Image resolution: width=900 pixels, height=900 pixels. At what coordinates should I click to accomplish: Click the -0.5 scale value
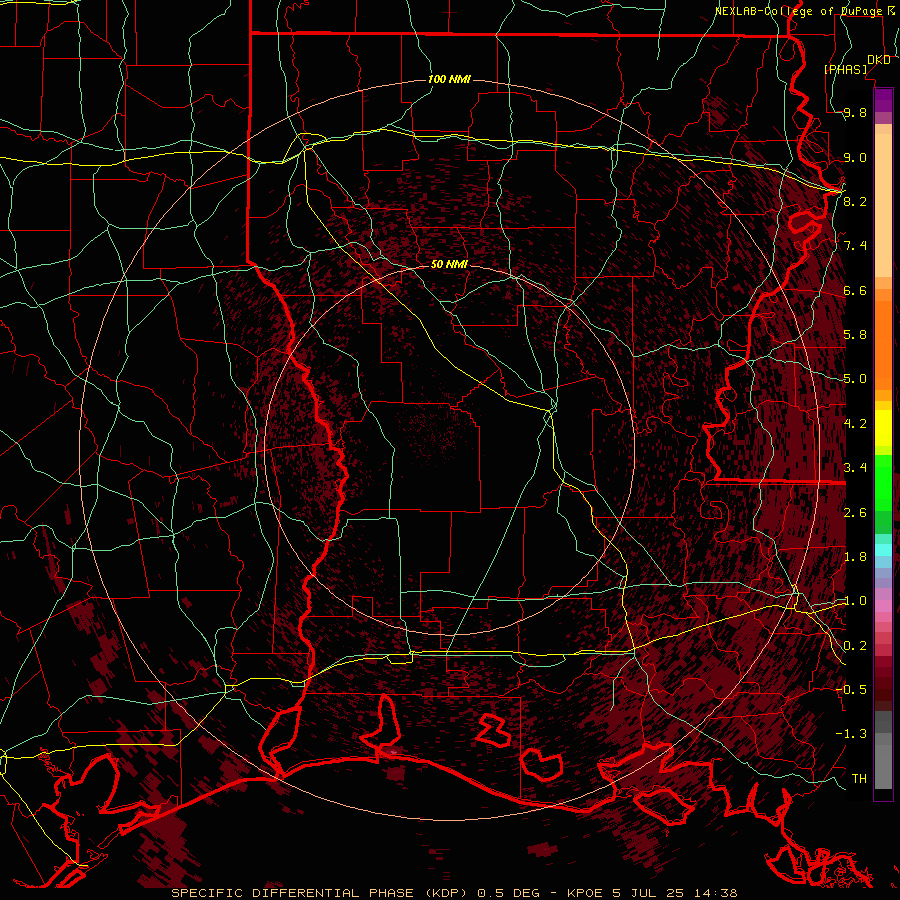(x=851, y=690)
